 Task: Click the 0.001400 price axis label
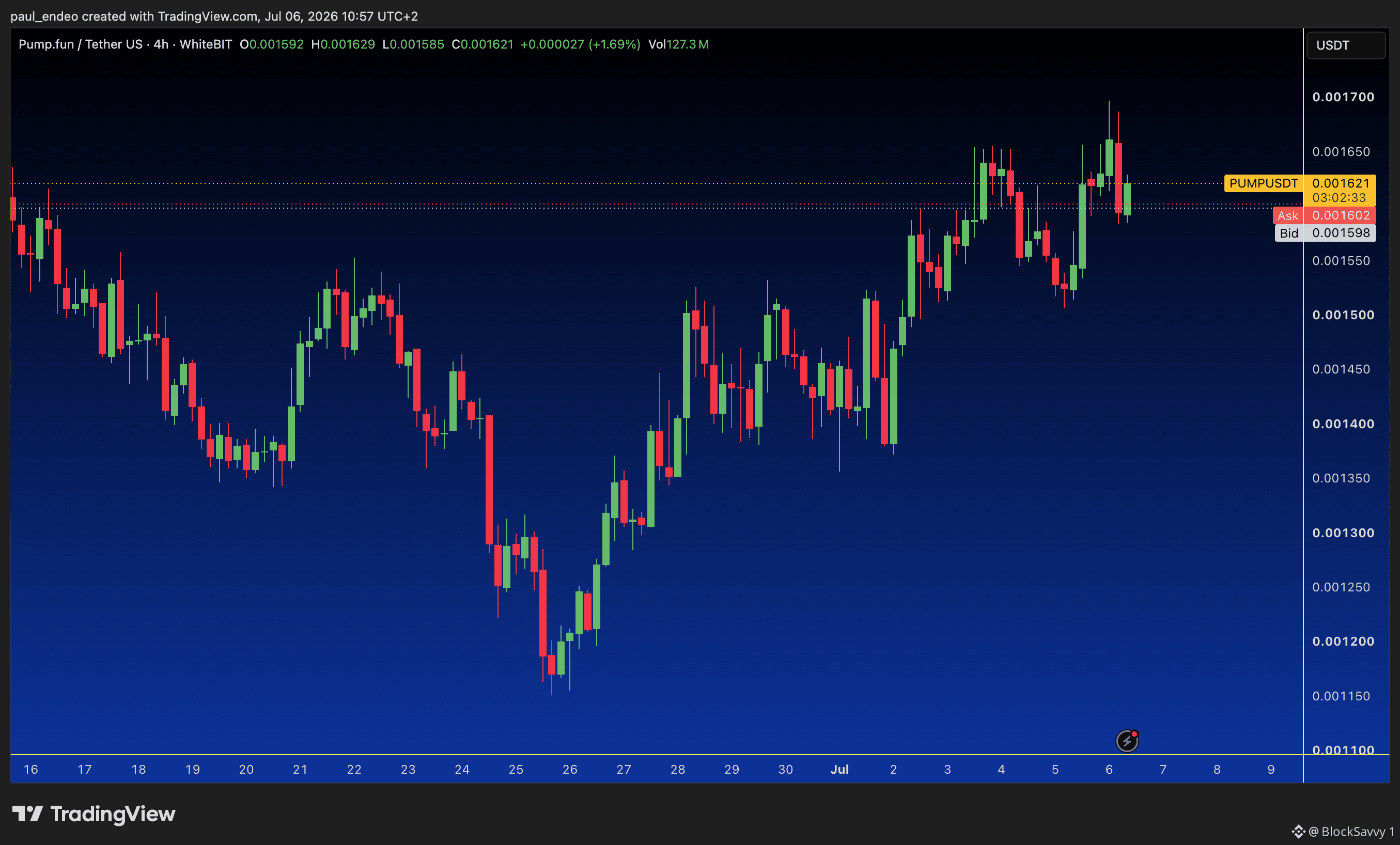[1343, 424]
